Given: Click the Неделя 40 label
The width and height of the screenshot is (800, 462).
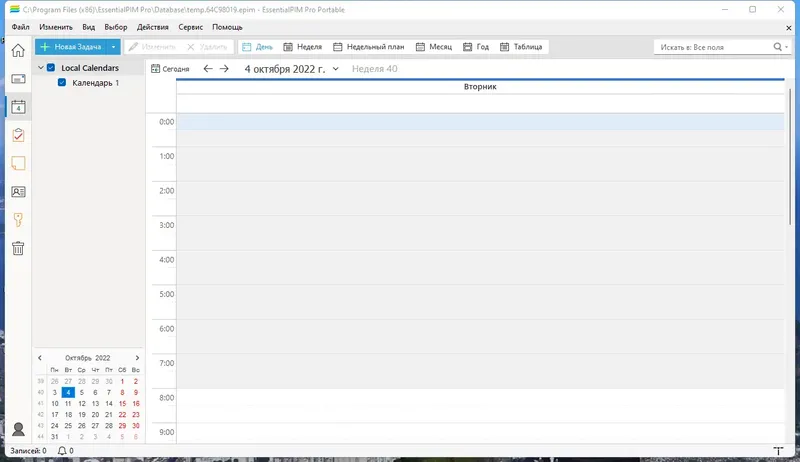Looking at the screenshot, I should click(x=374, y=69).
